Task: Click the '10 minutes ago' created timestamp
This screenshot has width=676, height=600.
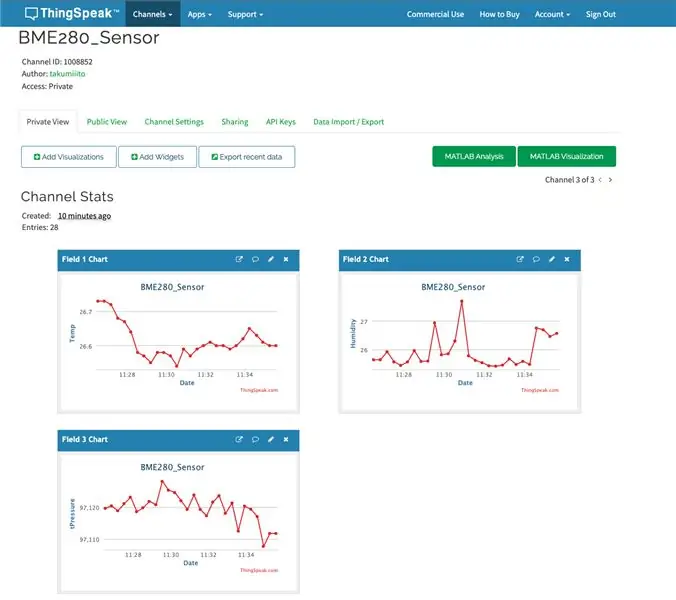Action: 84,216
